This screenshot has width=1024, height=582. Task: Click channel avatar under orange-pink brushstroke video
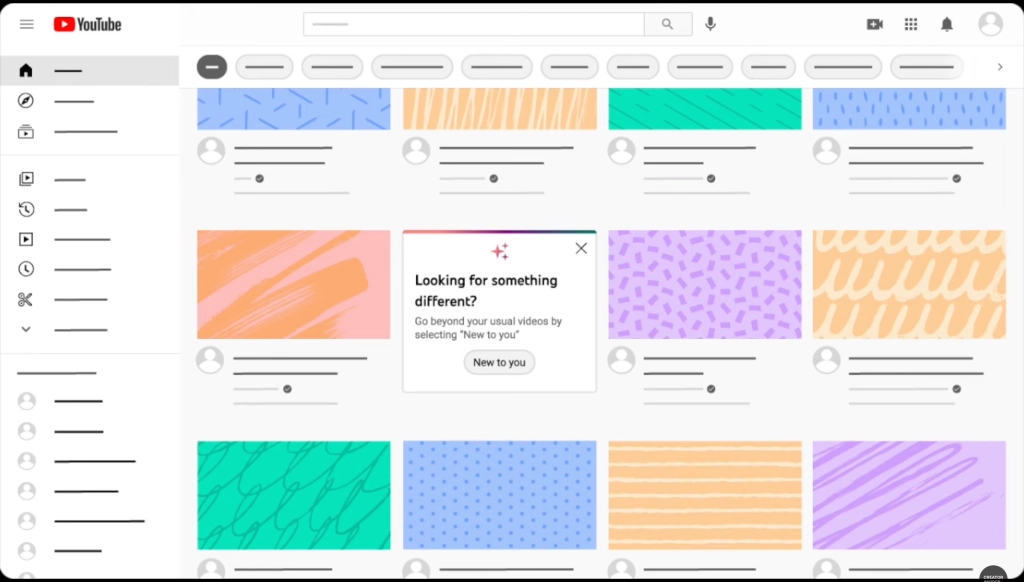[x=210, y=360]
